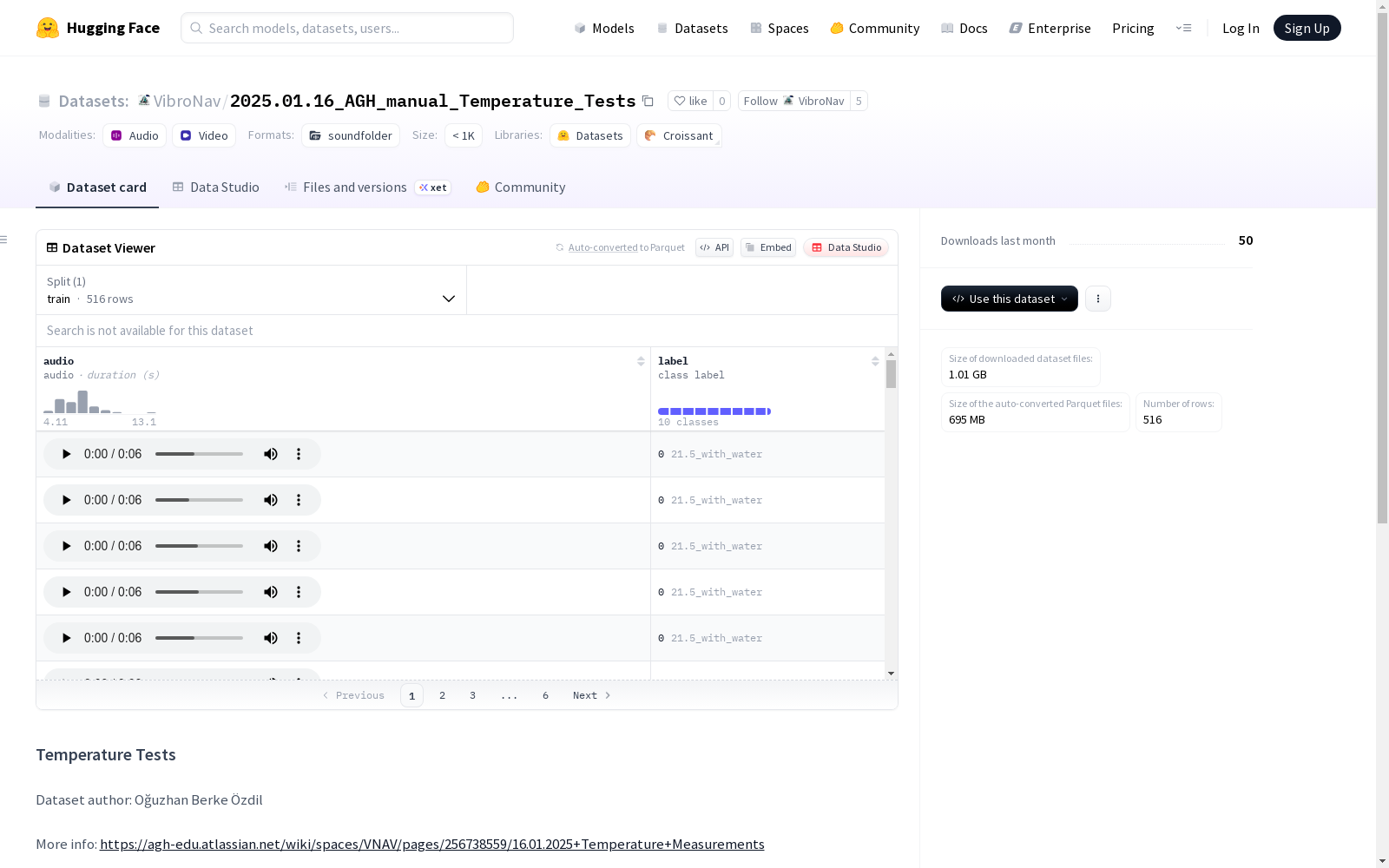1389x868 pixels.
Task: Play the fifth audio row
Action: coord(66,638)
